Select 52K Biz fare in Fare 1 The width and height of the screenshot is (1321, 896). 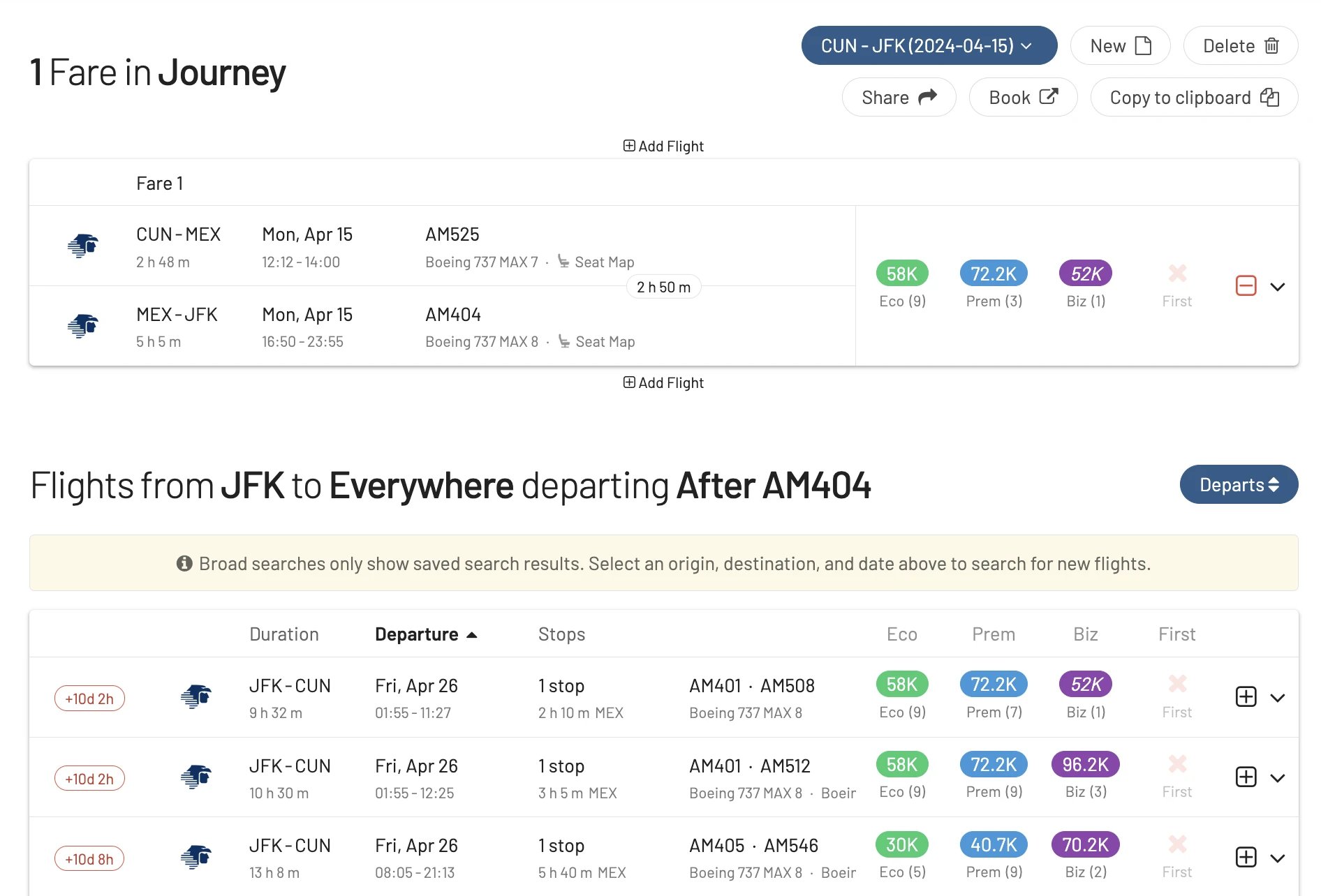coord(1086,274)
